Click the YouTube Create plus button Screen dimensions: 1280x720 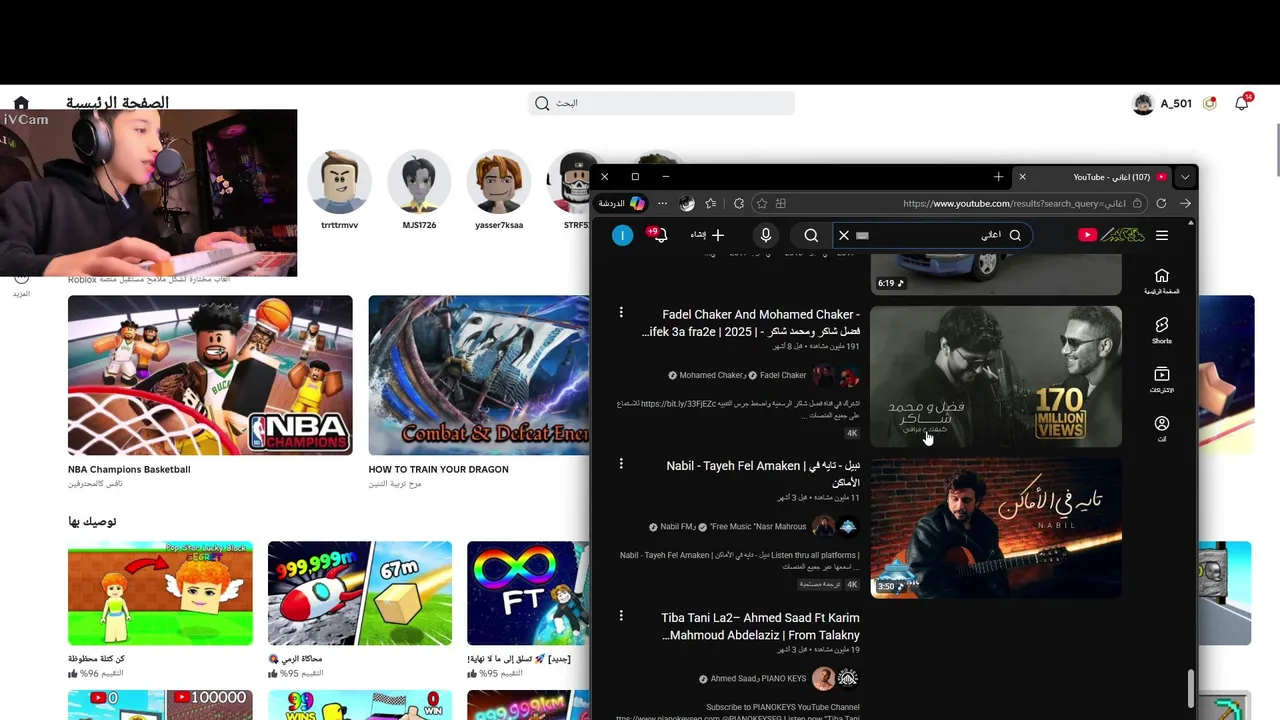pos(708,235)
